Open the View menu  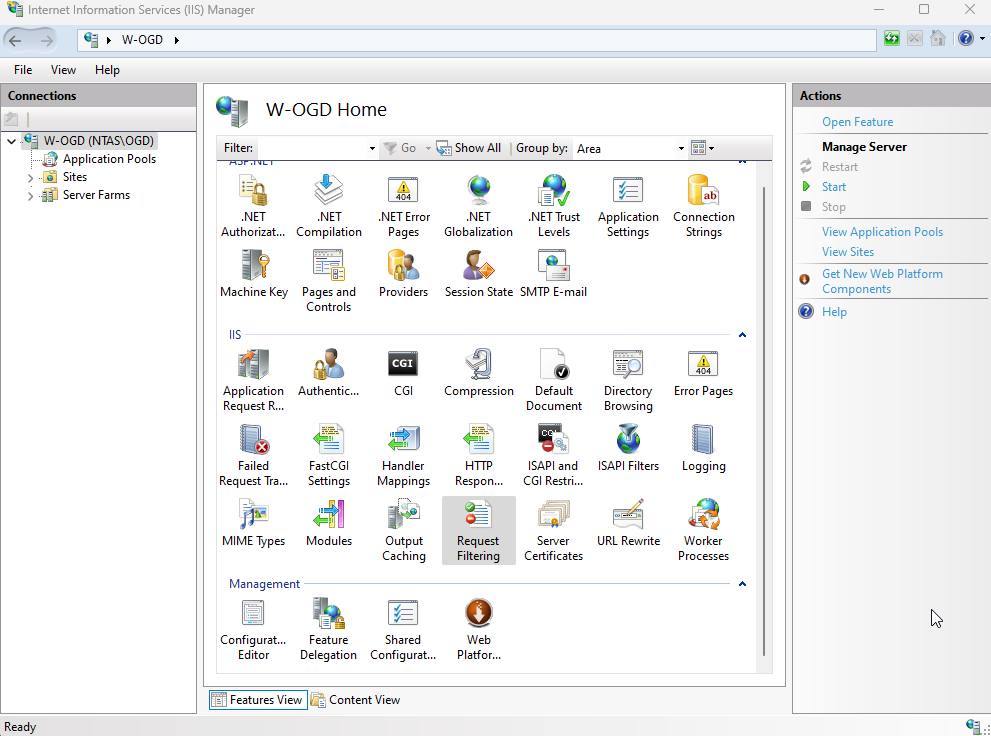(63, 70)
